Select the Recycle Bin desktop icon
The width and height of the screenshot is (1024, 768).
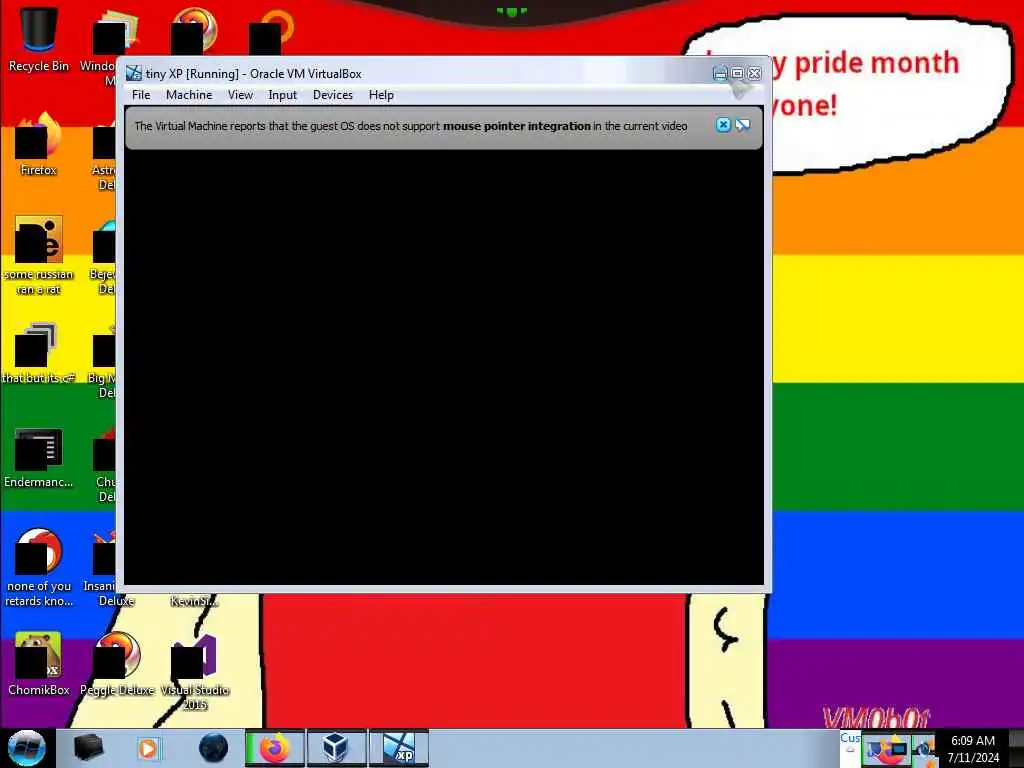click(39, 39)
